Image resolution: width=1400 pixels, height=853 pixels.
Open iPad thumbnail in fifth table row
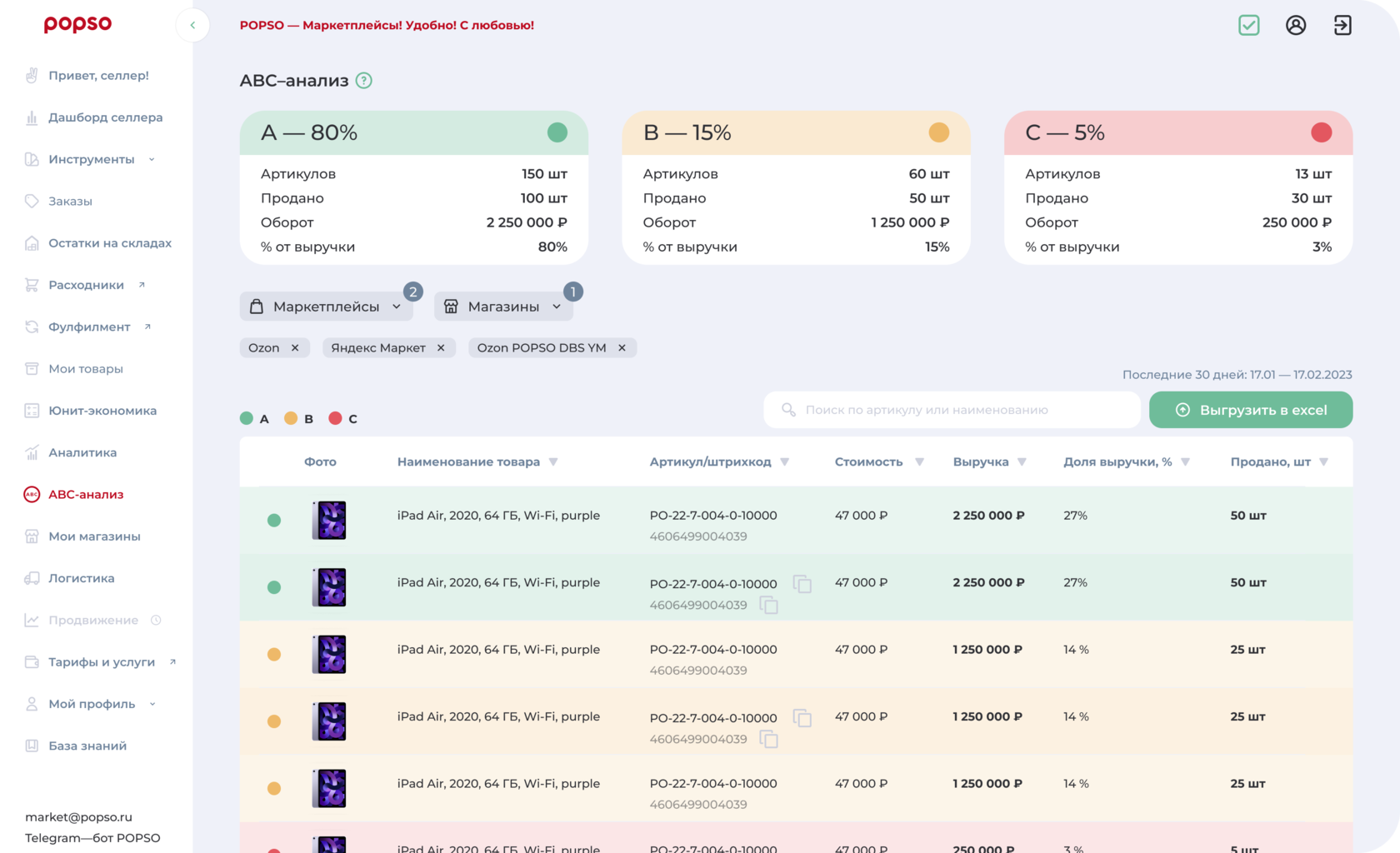(329, 789)
